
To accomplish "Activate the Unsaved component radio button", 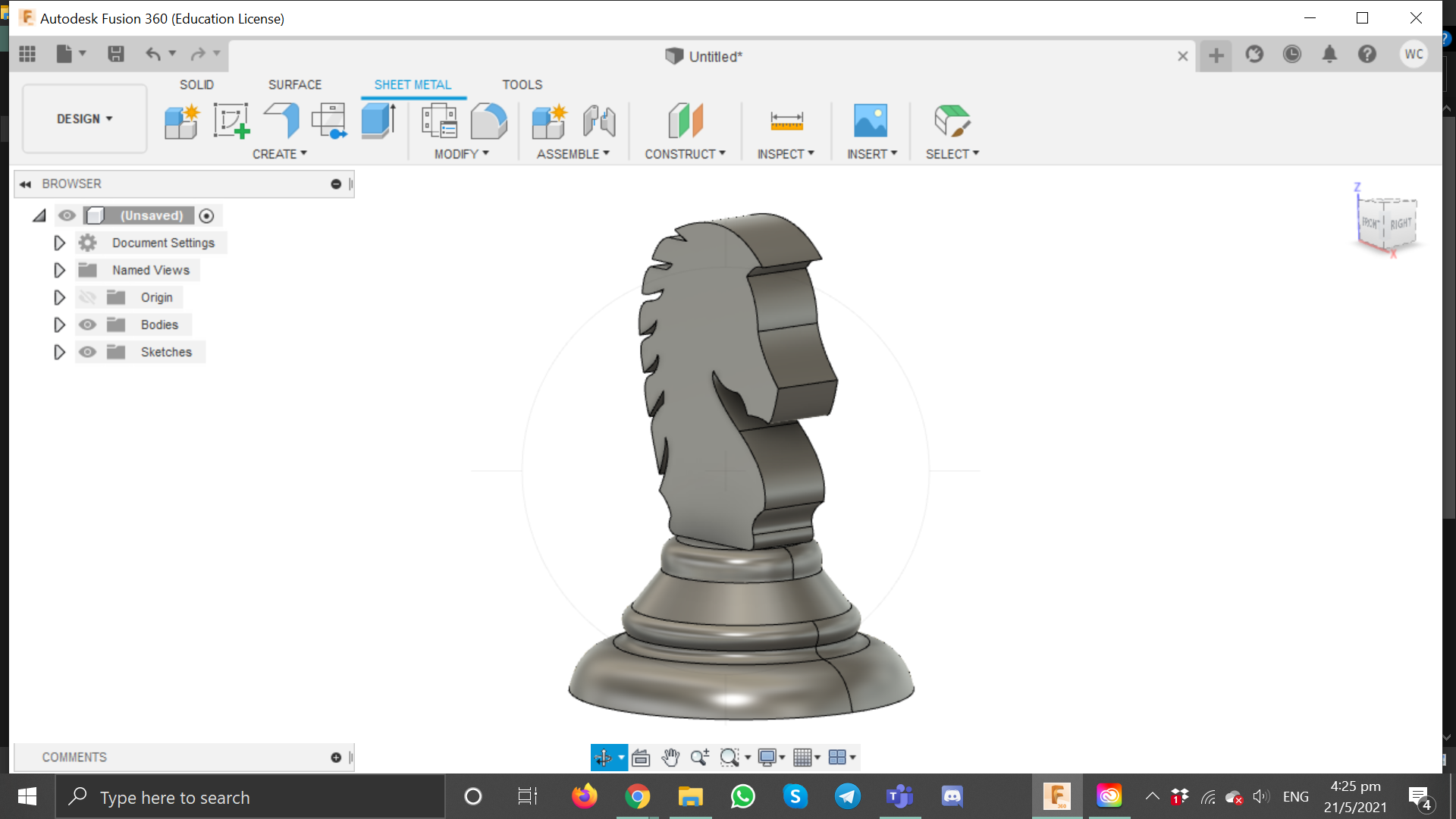I will [206, 216].
